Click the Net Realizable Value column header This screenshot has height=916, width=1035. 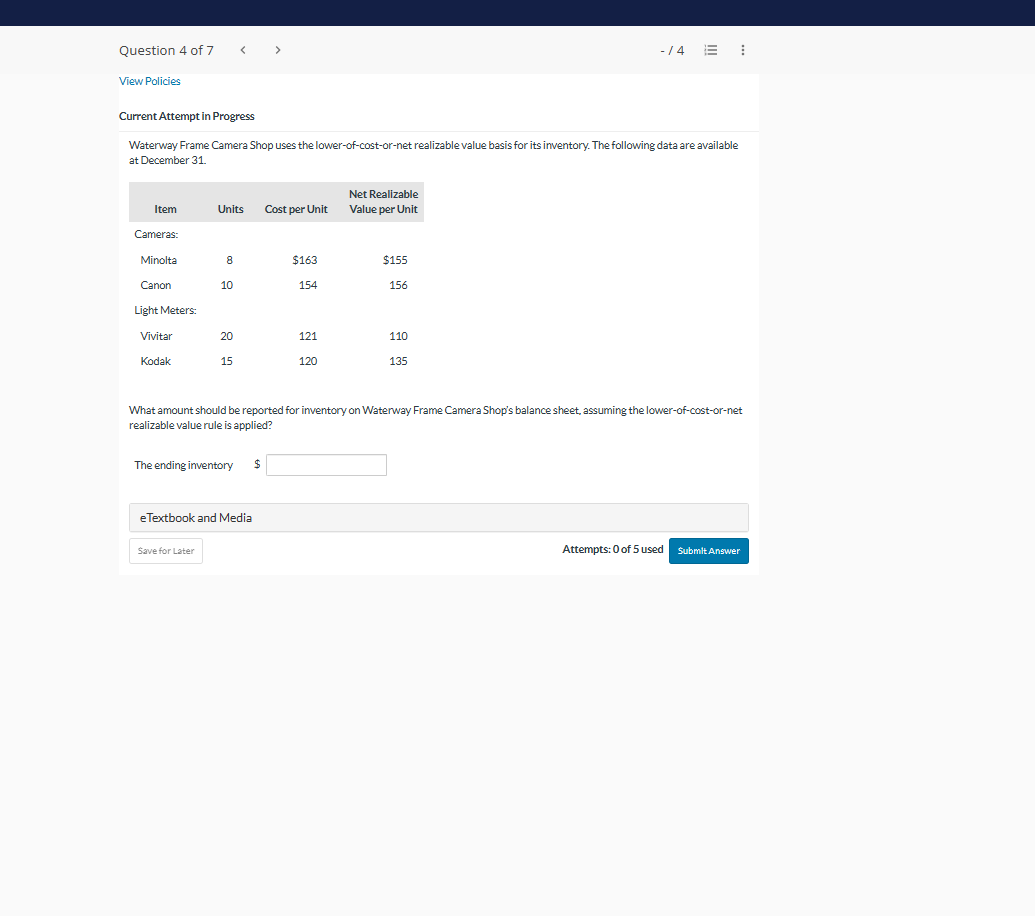point(382,201)
